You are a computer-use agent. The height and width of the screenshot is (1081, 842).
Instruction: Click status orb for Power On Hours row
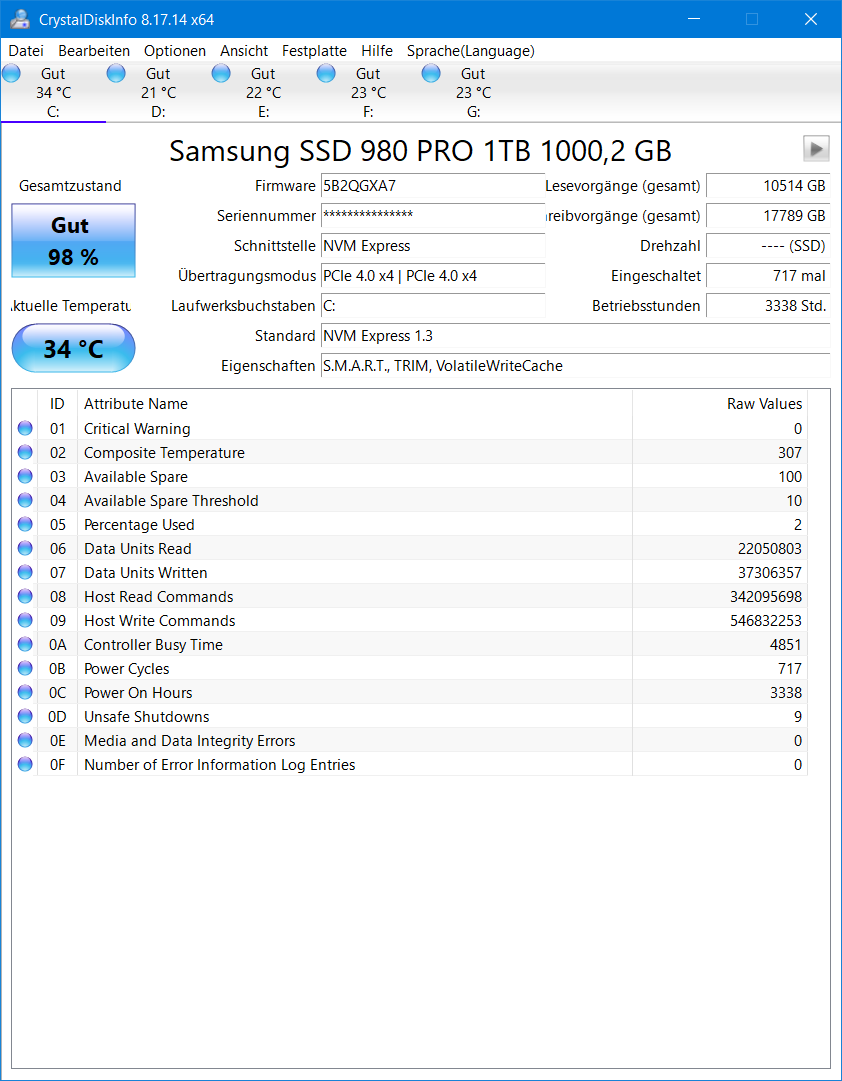pyautogui.click(x=26, y=692)
